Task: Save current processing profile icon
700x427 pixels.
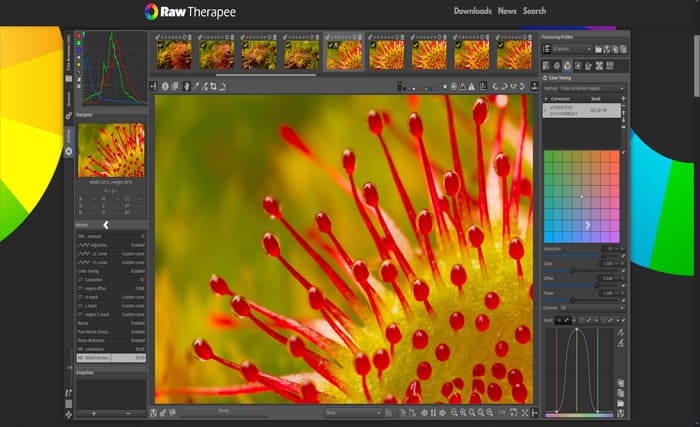Action: (x=606, y=49)
